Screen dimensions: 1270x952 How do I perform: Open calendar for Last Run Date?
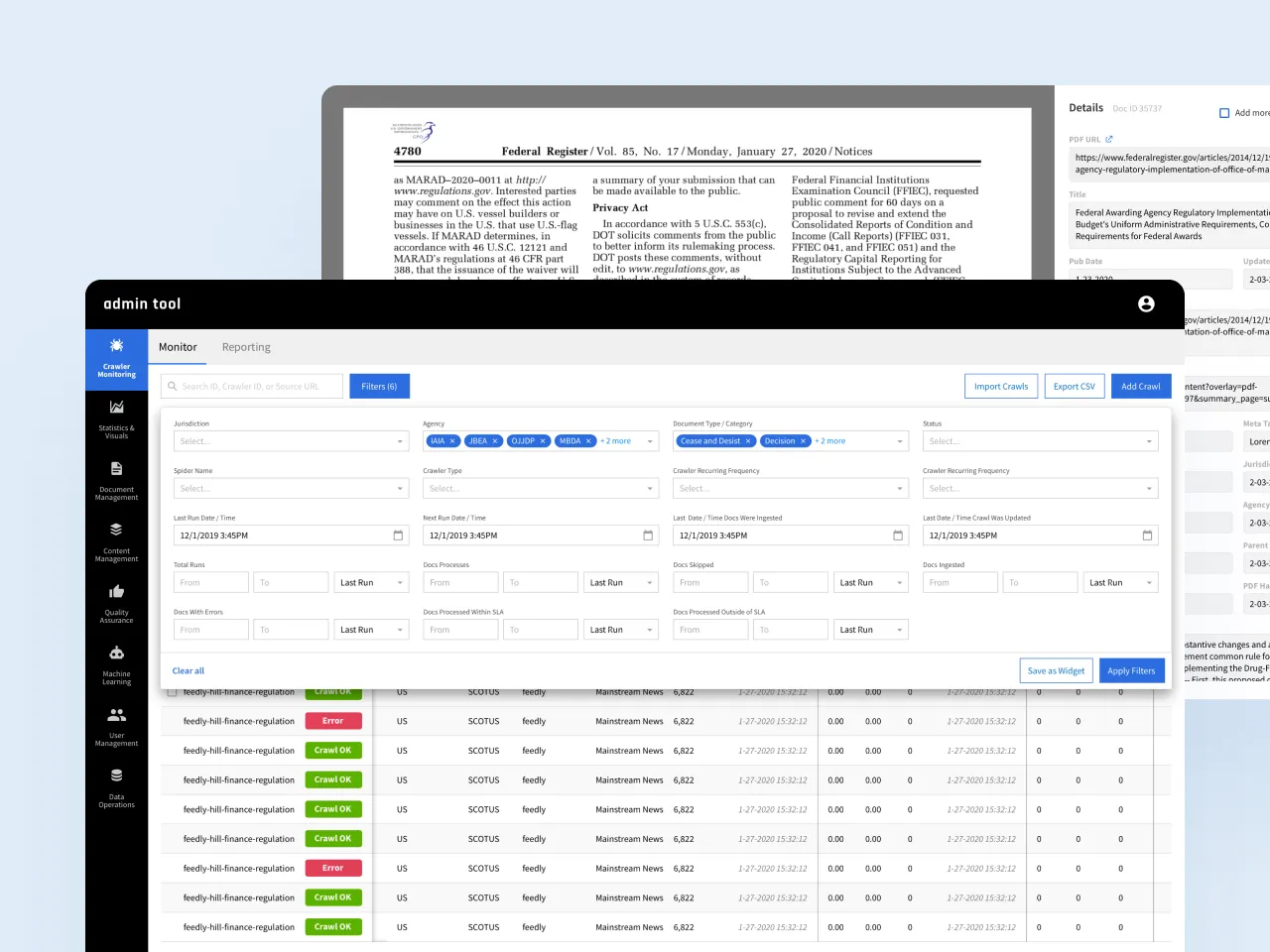coord(398,535)
